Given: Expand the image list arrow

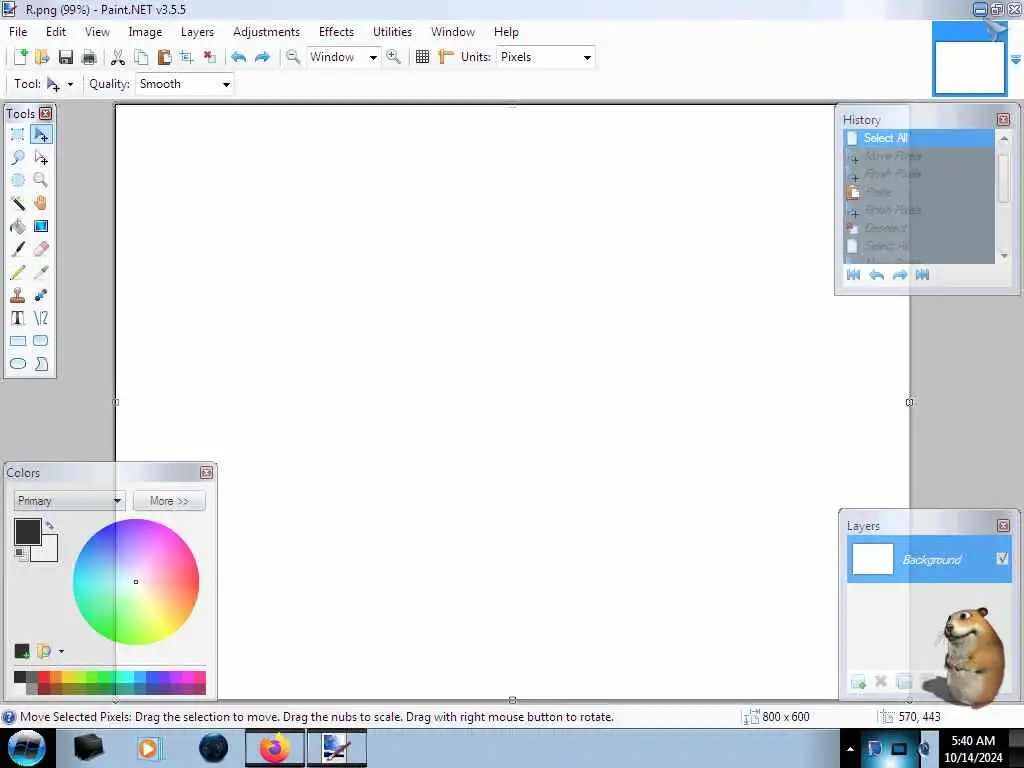Looking at the screenshot, I should [1016, 59].
